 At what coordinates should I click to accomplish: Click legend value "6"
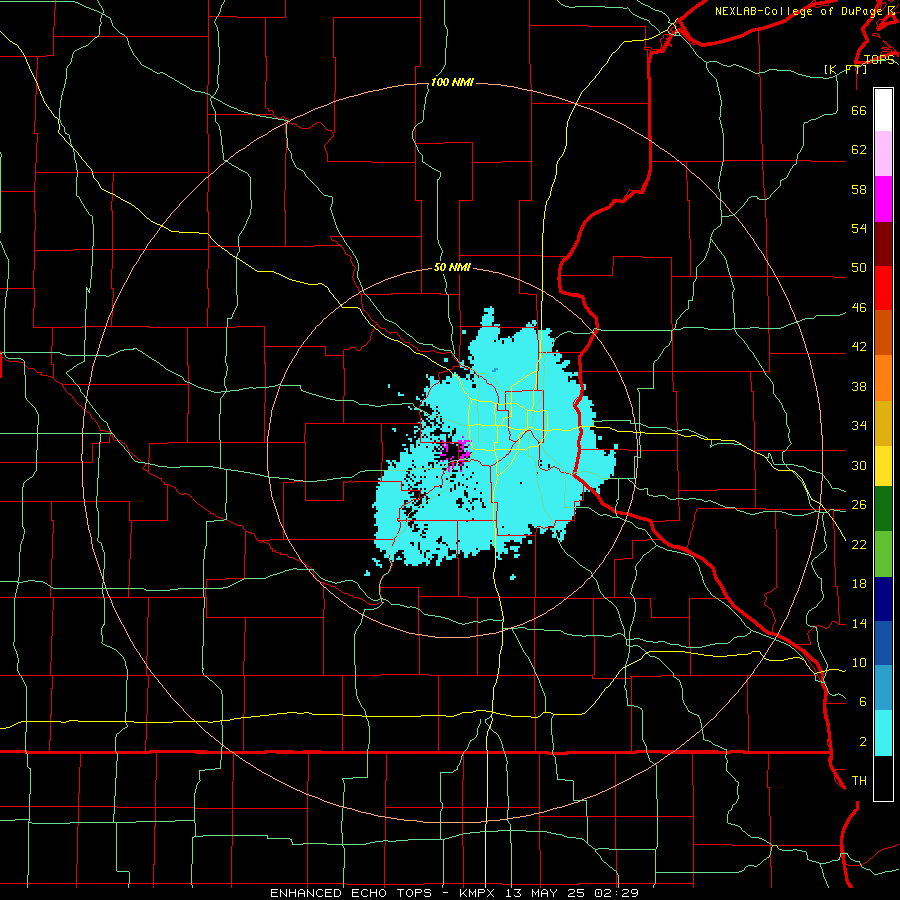863,701
